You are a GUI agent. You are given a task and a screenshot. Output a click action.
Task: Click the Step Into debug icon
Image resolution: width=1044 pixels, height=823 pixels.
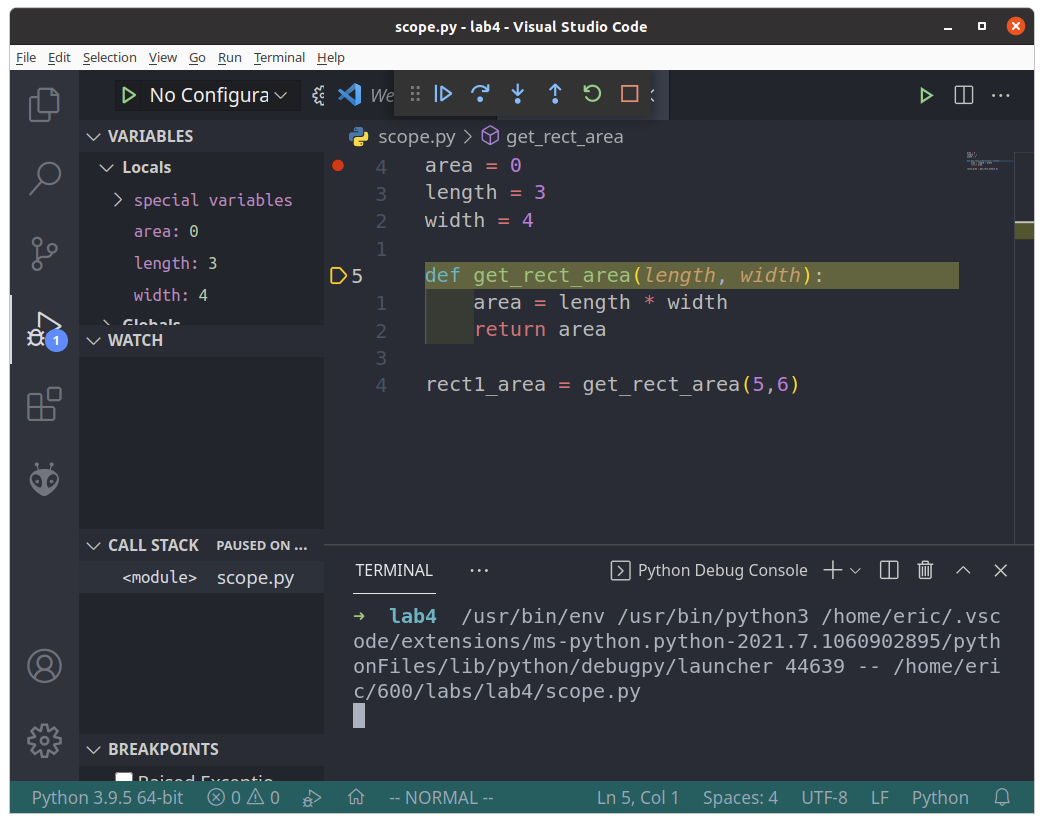coord(517,94)
